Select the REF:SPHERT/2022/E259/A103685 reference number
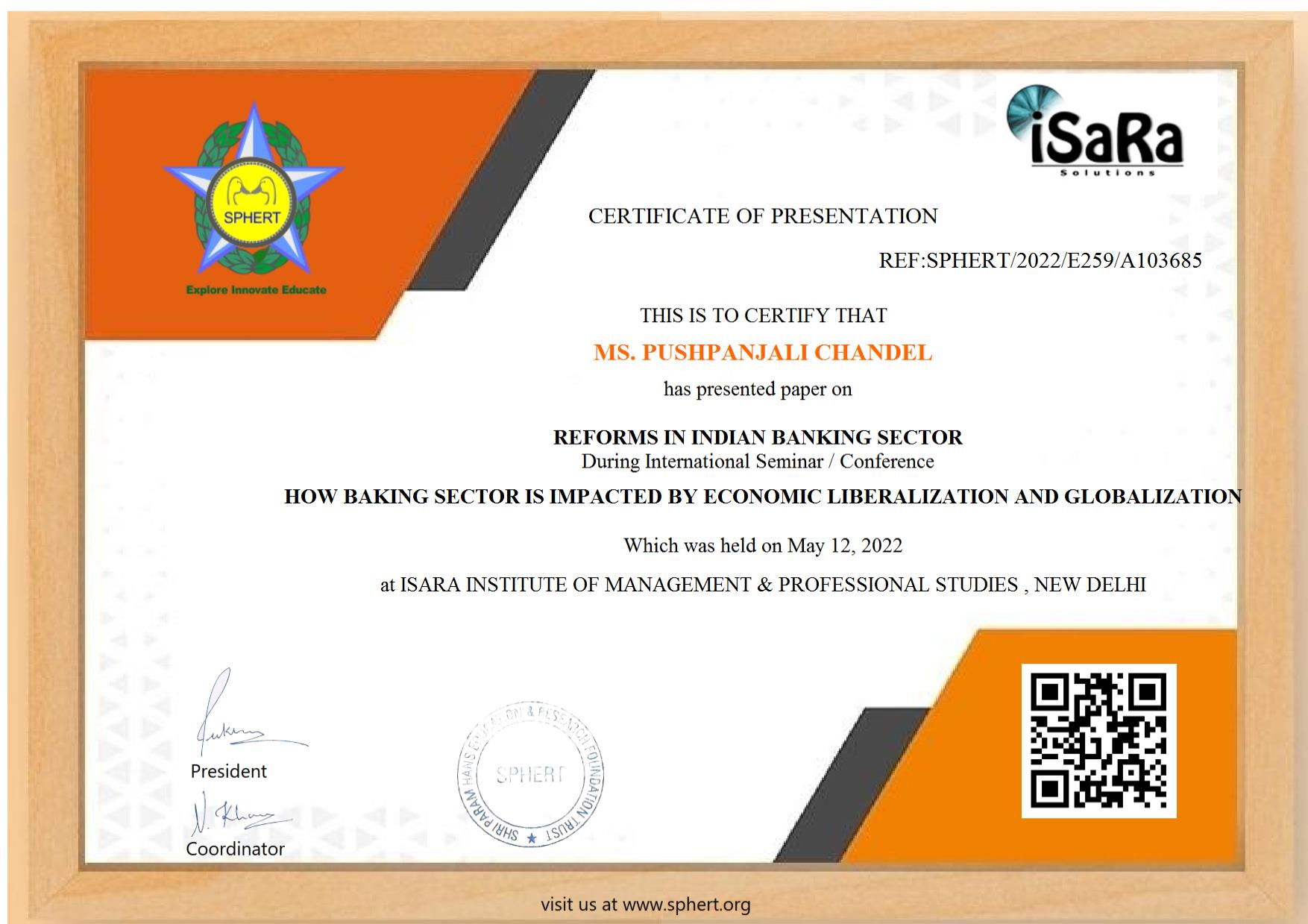The image size is (1308, 924). (1040, 260)
